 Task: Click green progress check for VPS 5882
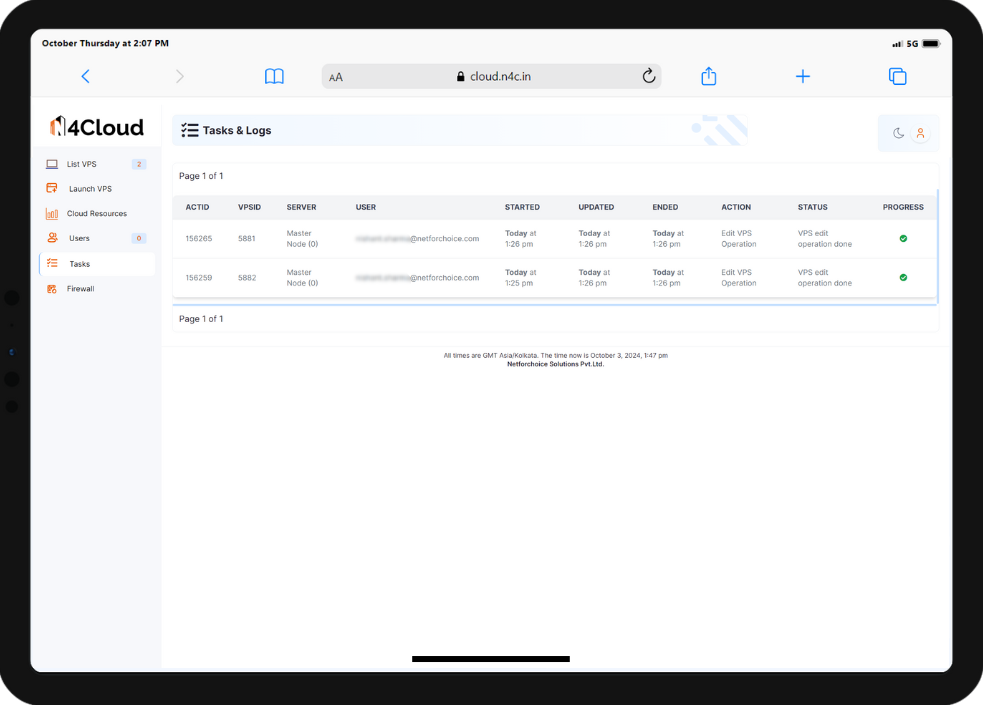point(903,277)
